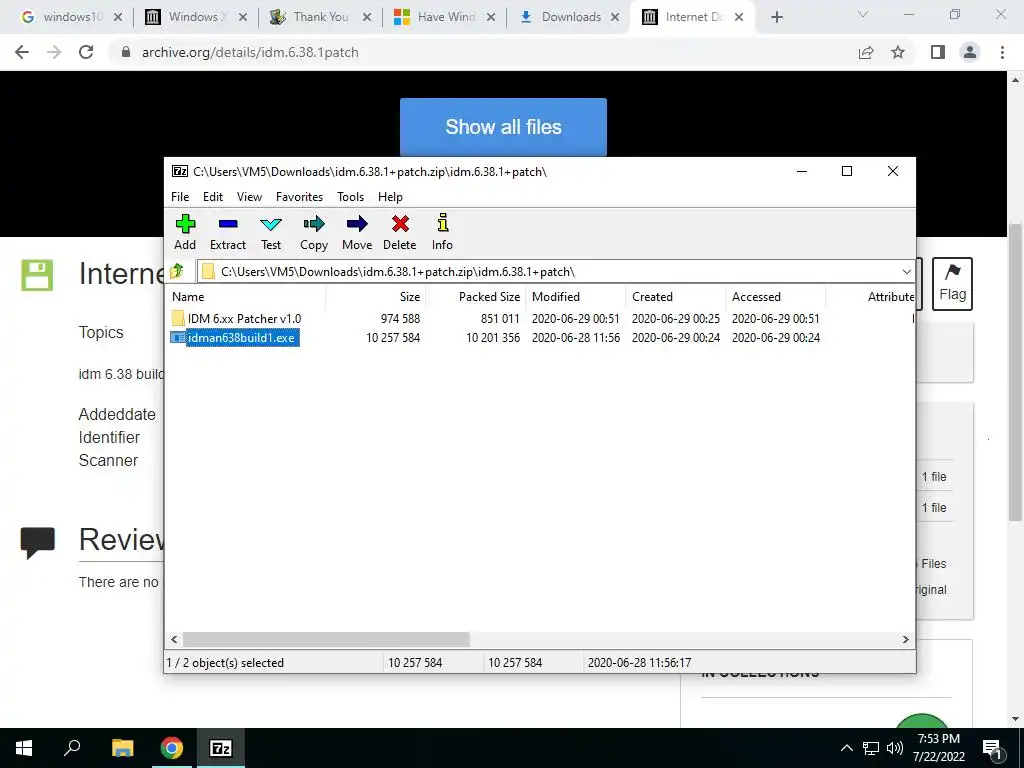Image resolution: width=1024 pixels, height=768 pixels.
Task: Click 7-Zip icon in the taskbar
Action: click(221, 748)
